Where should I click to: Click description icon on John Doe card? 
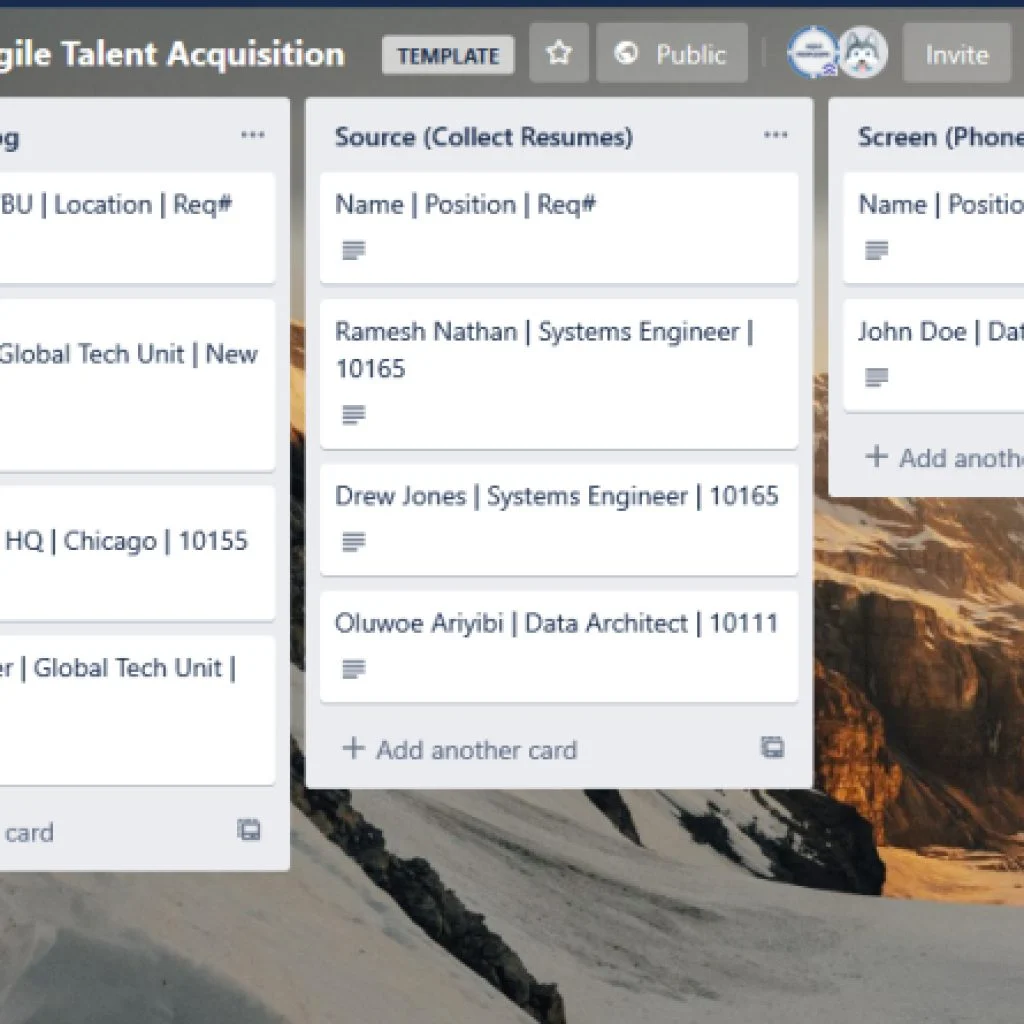876,378
